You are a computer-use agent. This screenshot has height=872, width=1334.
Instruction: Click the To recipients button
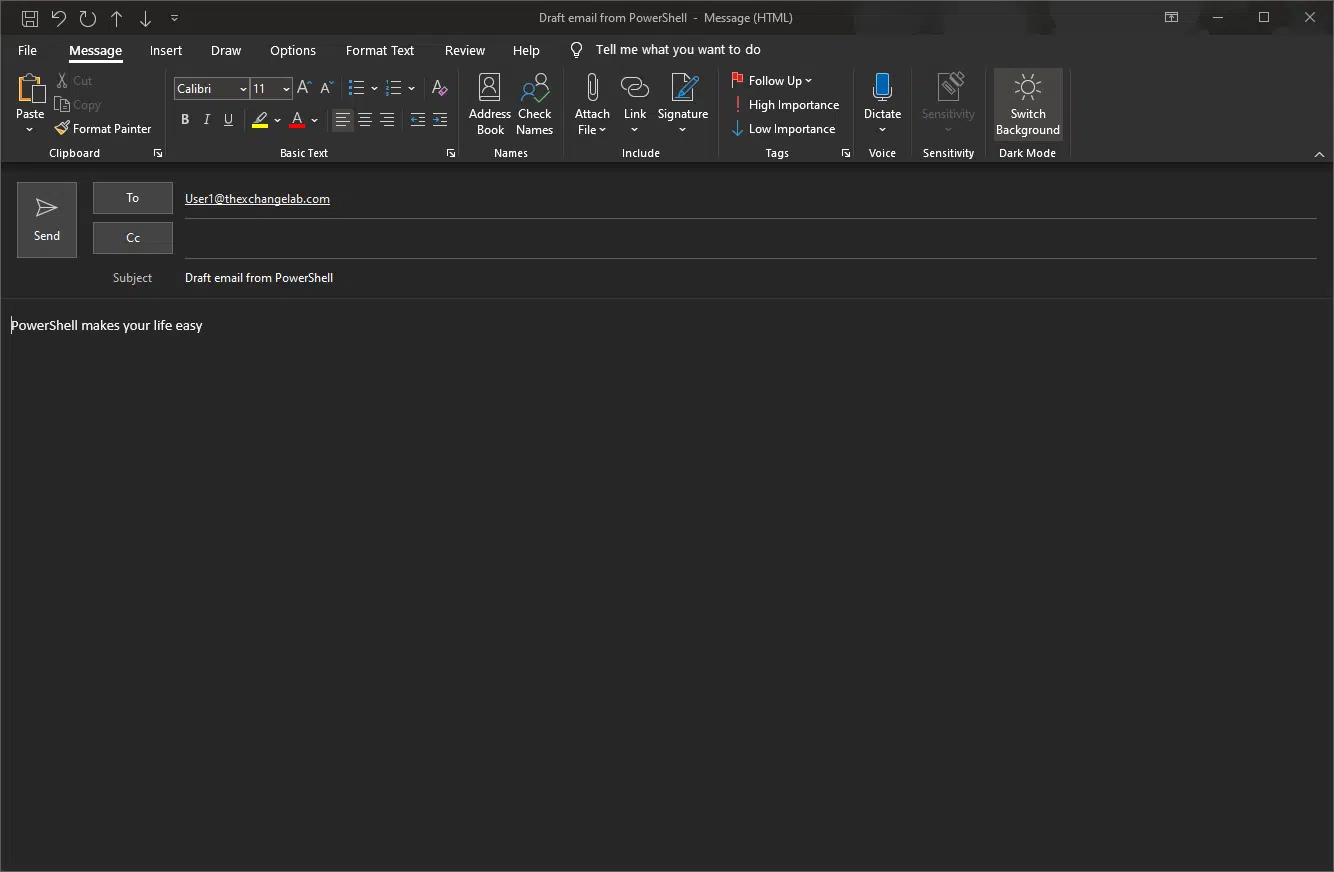pyautogui.click(x=133, y=198)
